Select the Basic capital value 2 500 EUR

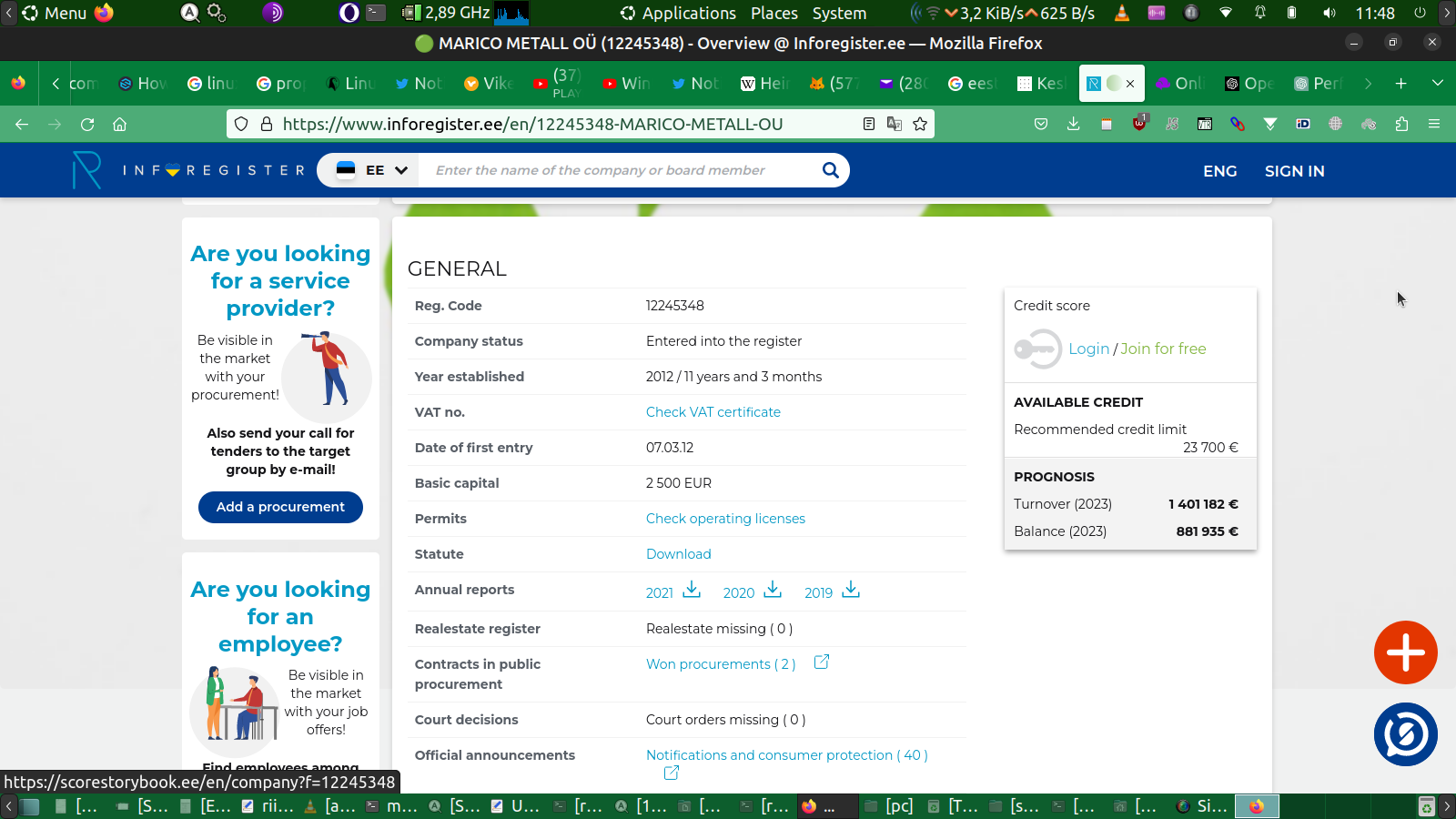click(679, 483)
